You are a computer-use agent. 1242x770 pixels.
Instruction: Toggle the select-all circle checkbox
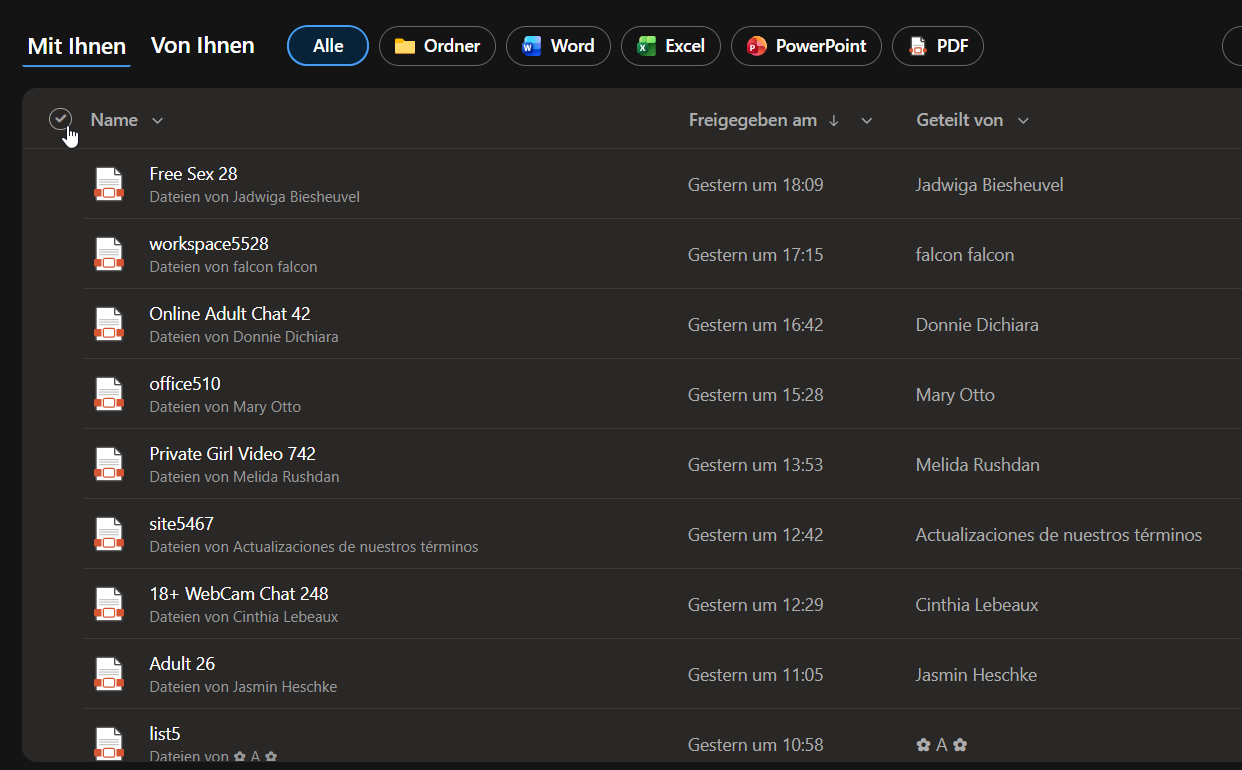(61, 119)
